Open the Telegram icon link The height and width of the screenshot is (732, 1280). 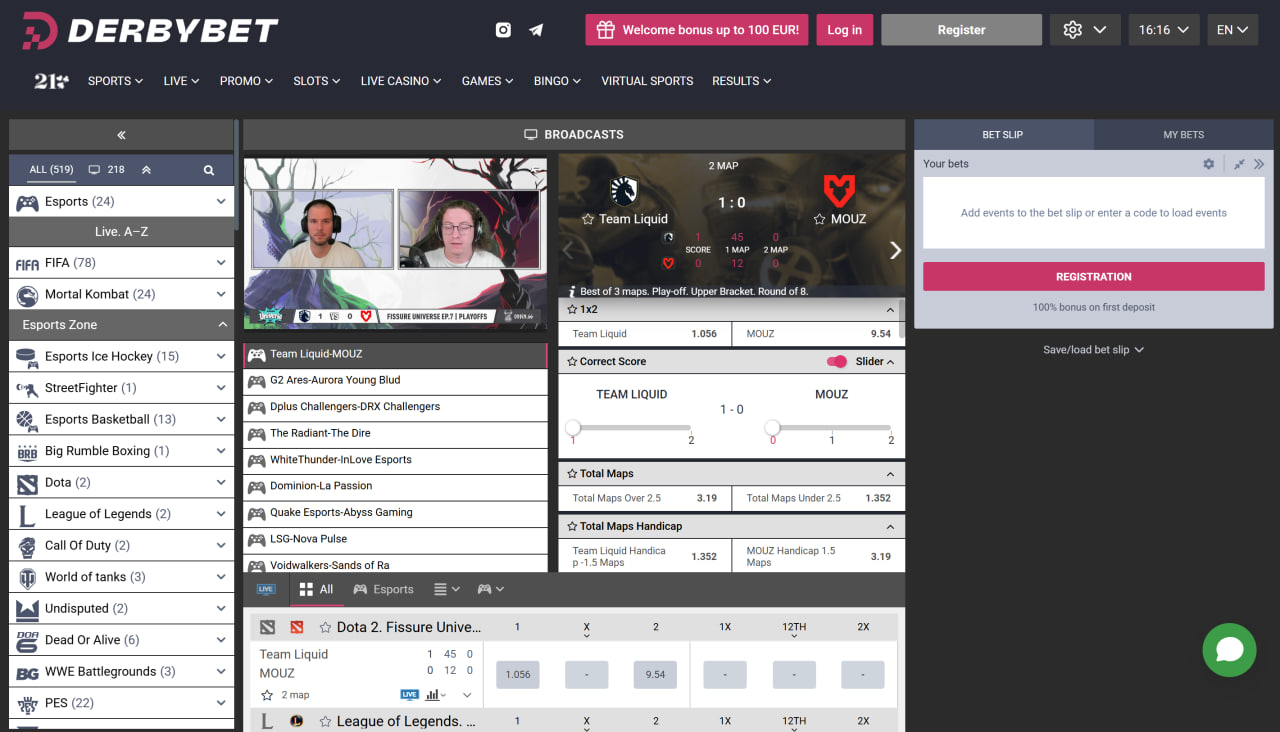(x=536, y=30)
